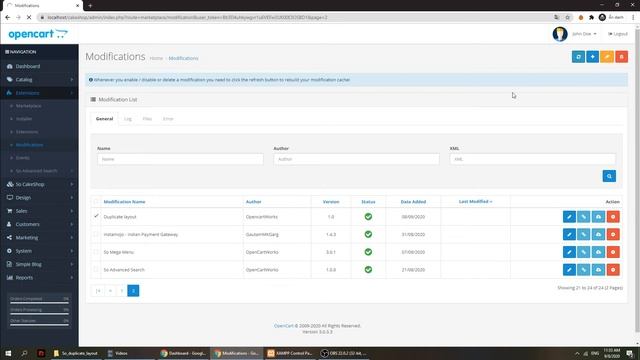Image resolution: width=640 pixels, height=360 pixels.
Task: Check the Instamojo row checkbox
Action: click(96, 234)
